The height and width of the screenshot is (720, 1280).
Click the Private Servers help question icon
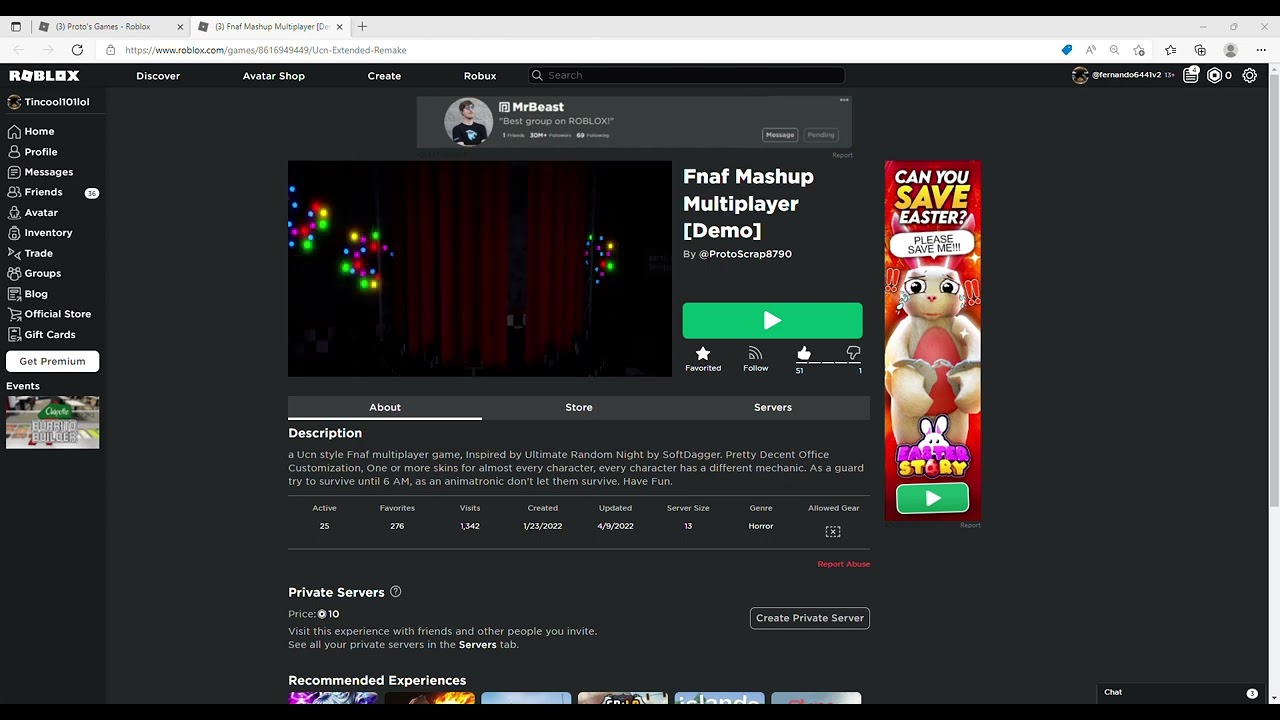pyautogui.click(x=395, y=592)
